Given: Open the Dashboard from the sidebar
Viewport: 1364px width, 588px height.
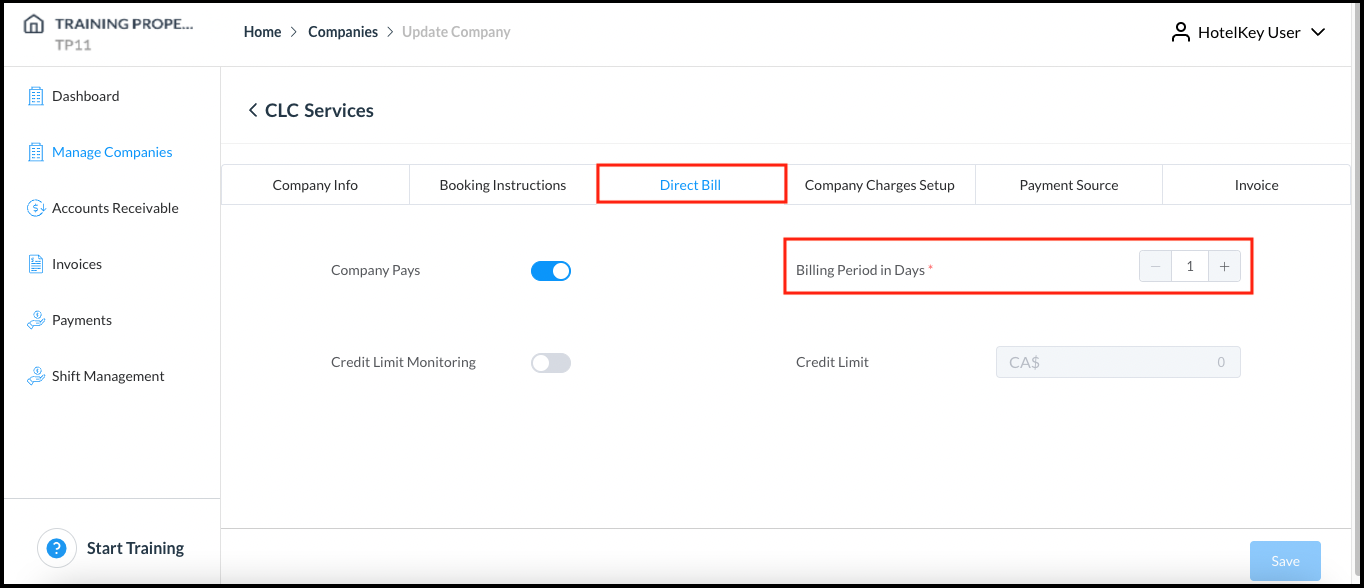Looking at the screenshot, I should pyautogui.click(x=85, y=95).
